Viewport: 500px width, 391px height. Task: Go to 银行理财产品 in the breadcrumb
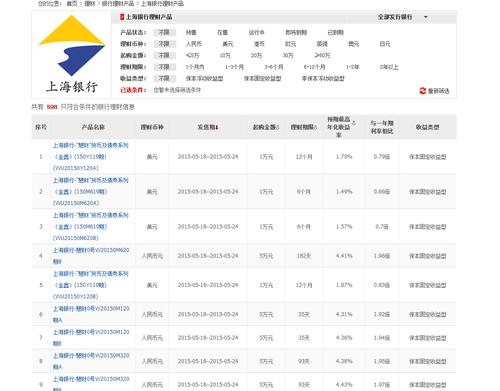pos(118,4)
